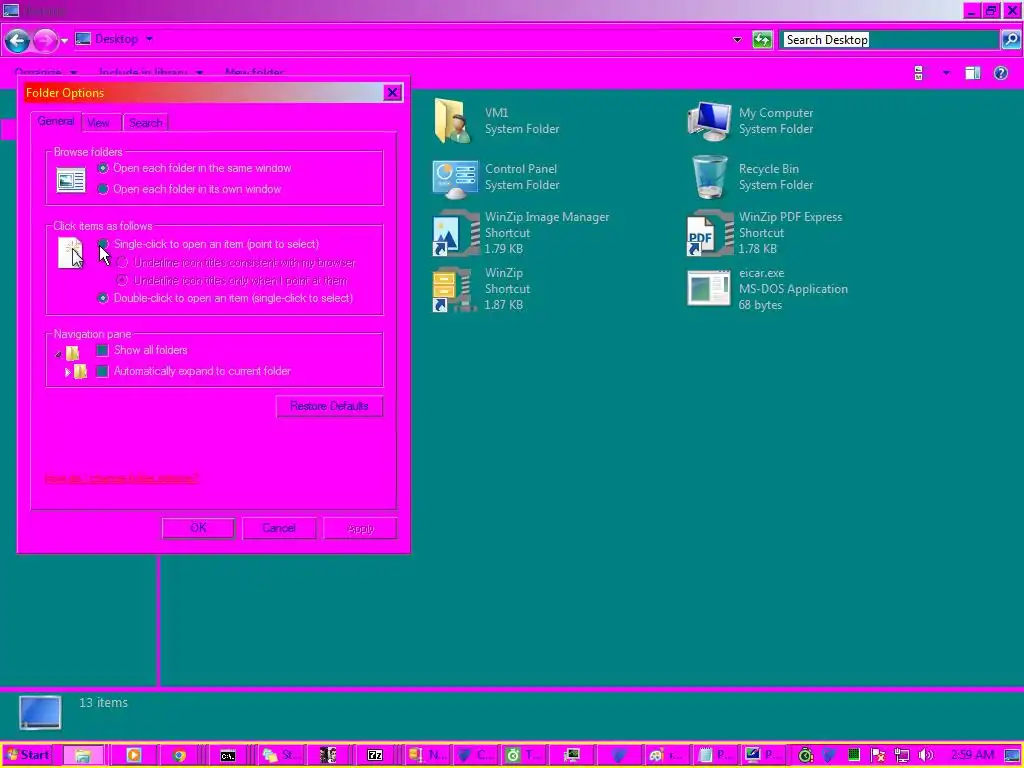Open the views options dropdown arrow
This screenshot has height=768, width=1024.
(946, 73)
